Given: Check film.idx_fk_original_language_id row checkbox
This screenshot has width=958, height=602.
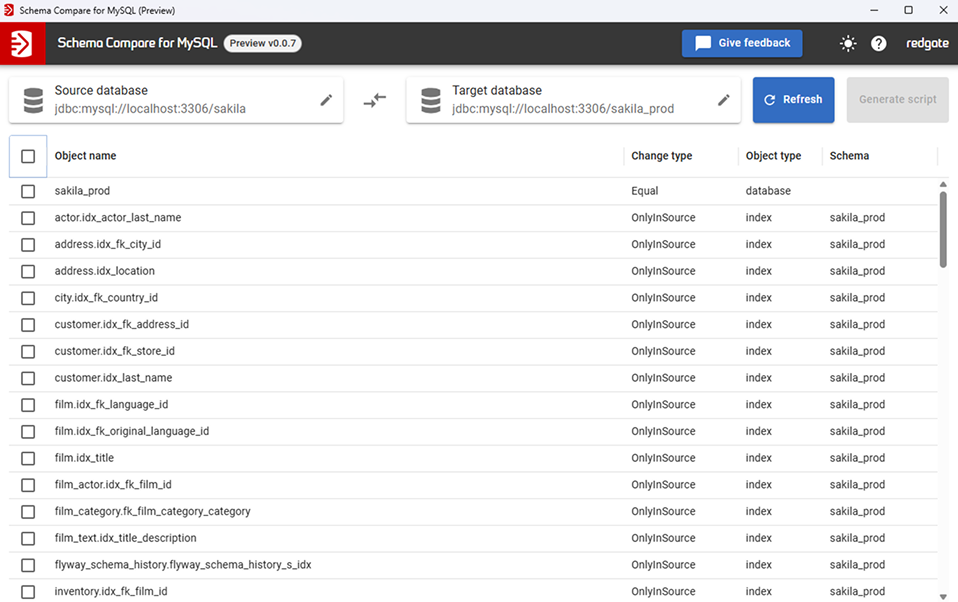Looking at the screenshot, I should coord(28,431).
